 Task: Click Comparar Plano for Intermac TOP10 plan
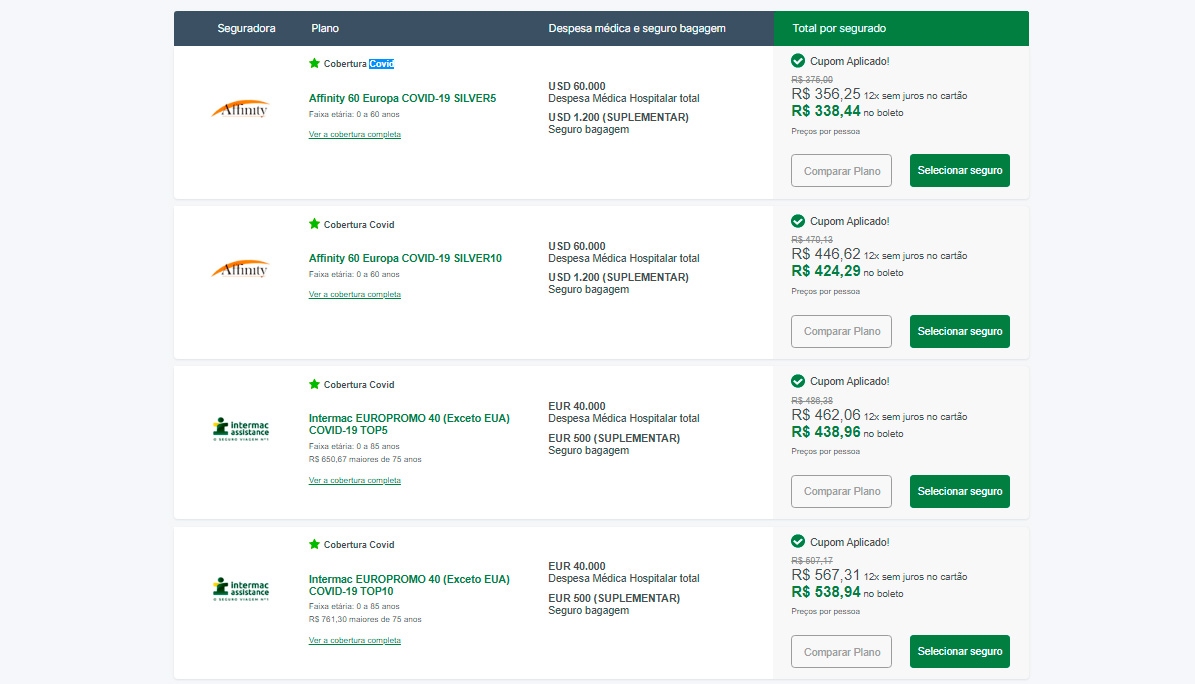[841, 652]
